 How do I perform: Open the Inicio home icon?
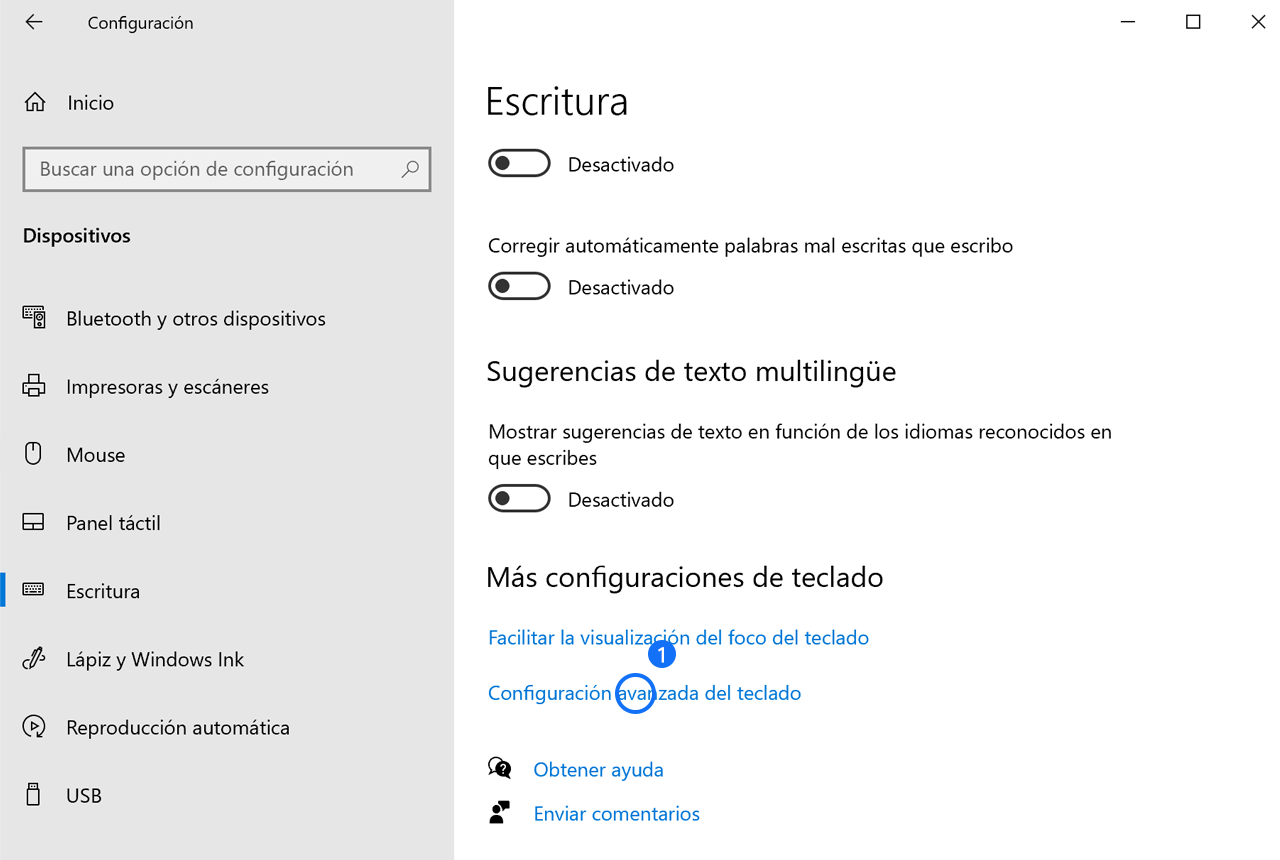click(x=34, y=102)
